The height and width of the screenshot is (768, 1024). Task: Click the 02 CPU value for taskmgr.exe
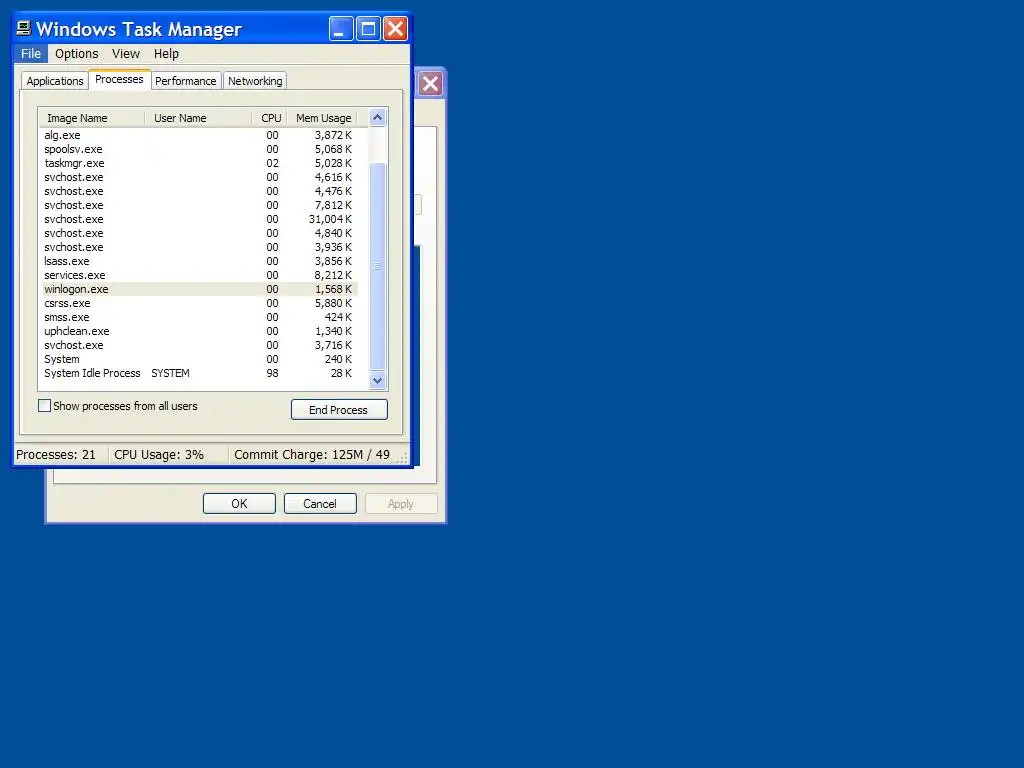(x=272, y=163)
